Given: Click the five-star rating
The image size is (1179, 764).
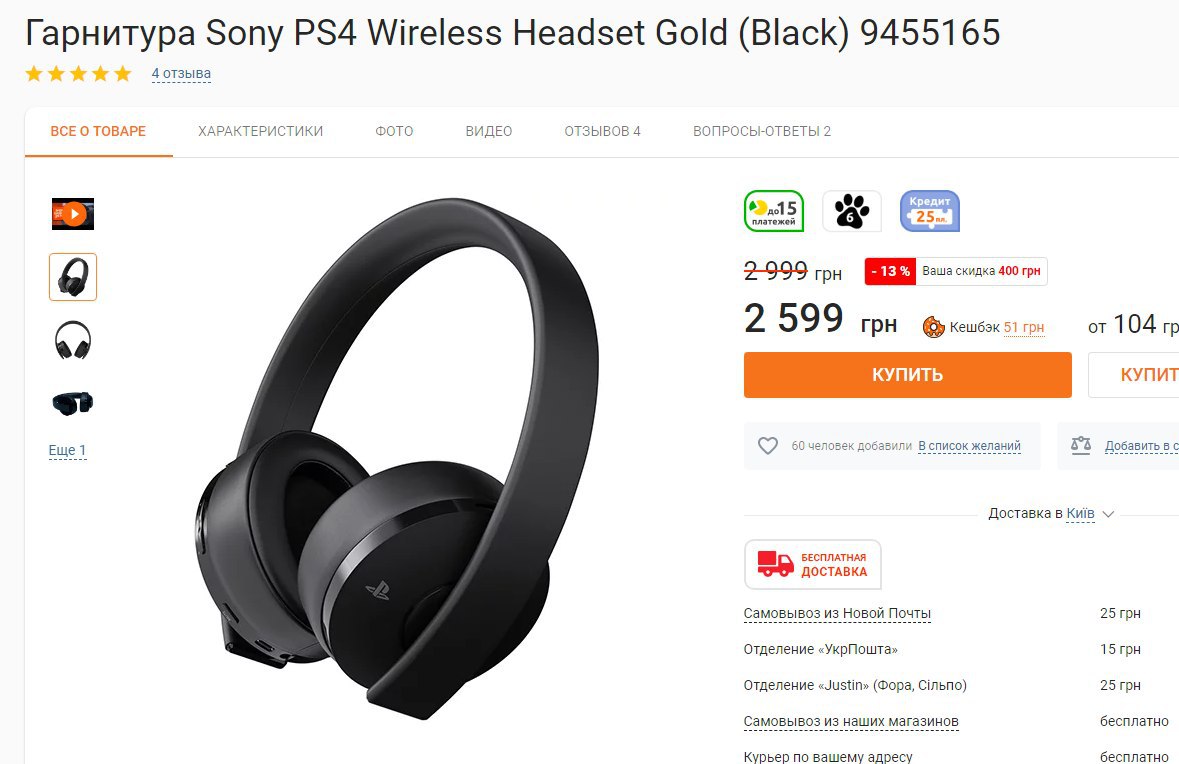Looking at the screenshot, I should (x=78, y=74).
